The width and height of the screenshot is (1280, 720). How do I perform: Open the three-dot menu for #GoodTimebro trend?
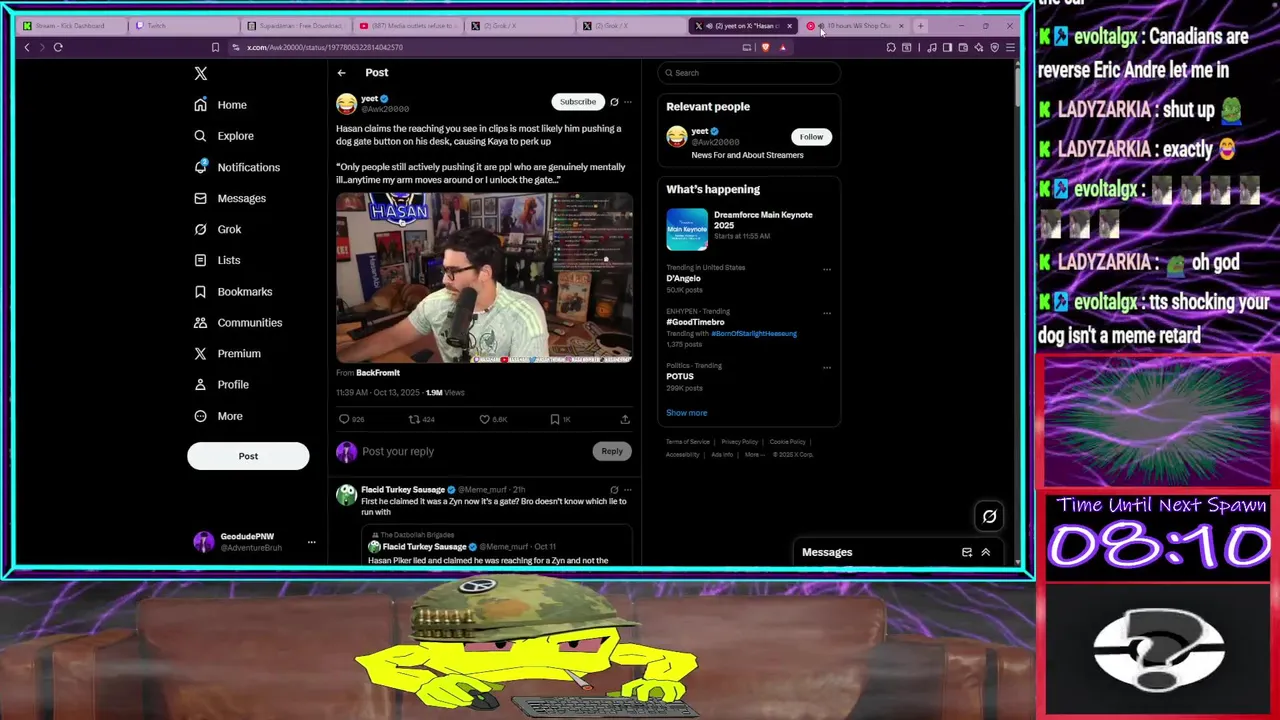[827, 312]
